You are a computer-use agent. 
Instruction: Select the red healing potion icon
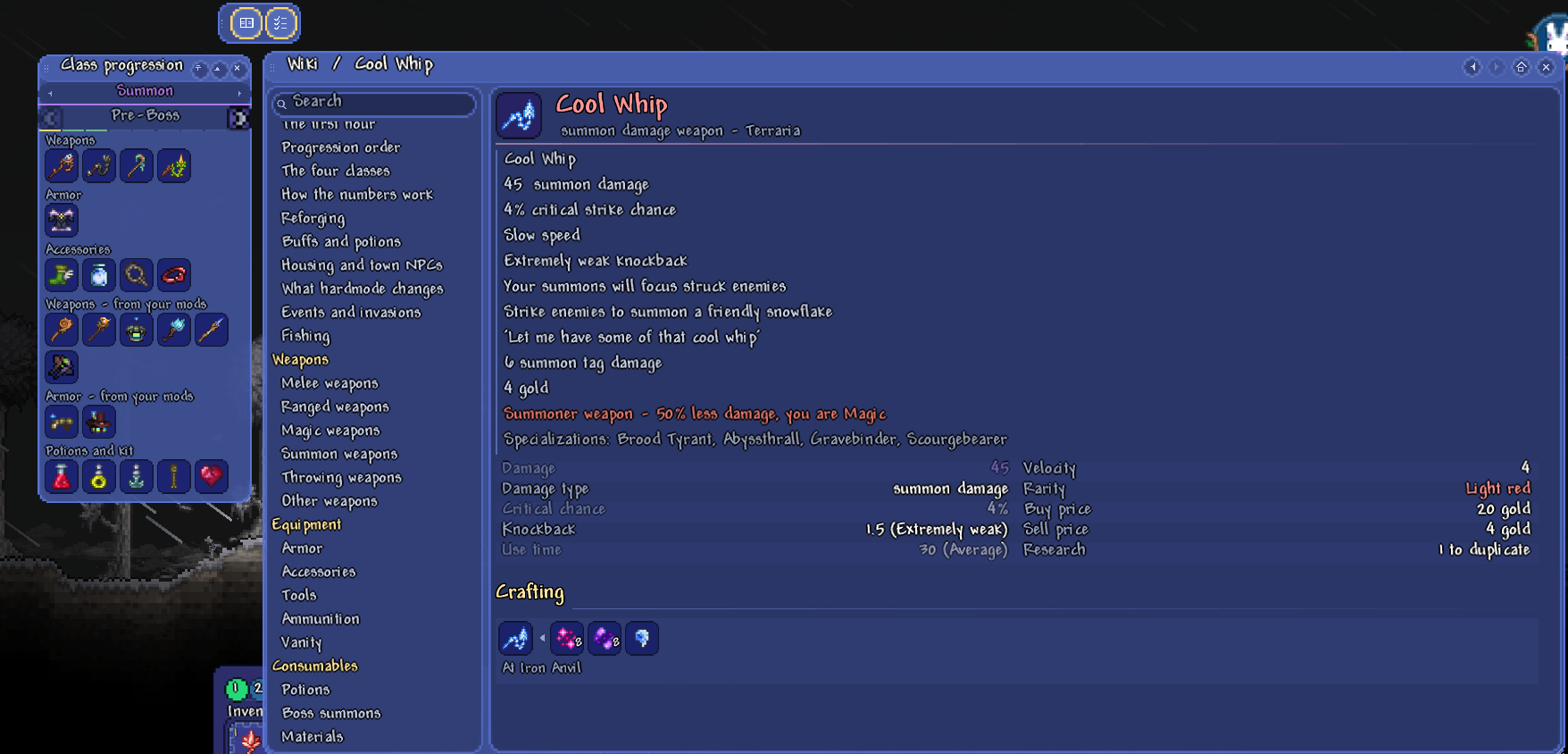point(62,476)
